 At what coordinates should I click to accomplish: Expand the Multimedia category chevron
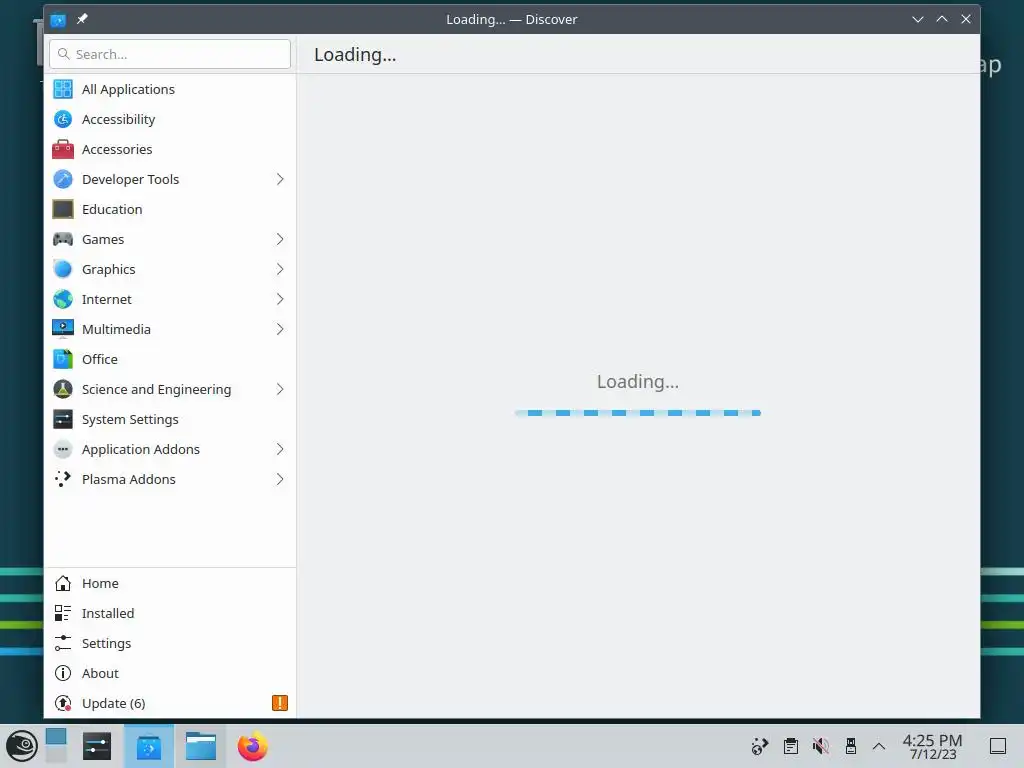(280, 329)
